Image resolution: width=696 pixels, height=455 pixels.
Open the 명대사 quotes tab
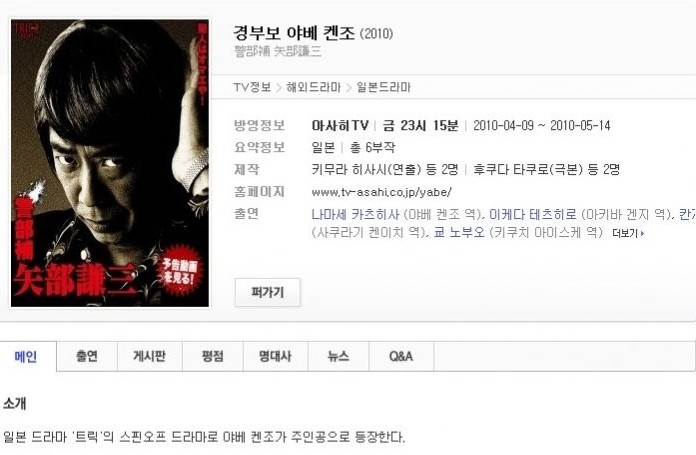coord(275,356)
